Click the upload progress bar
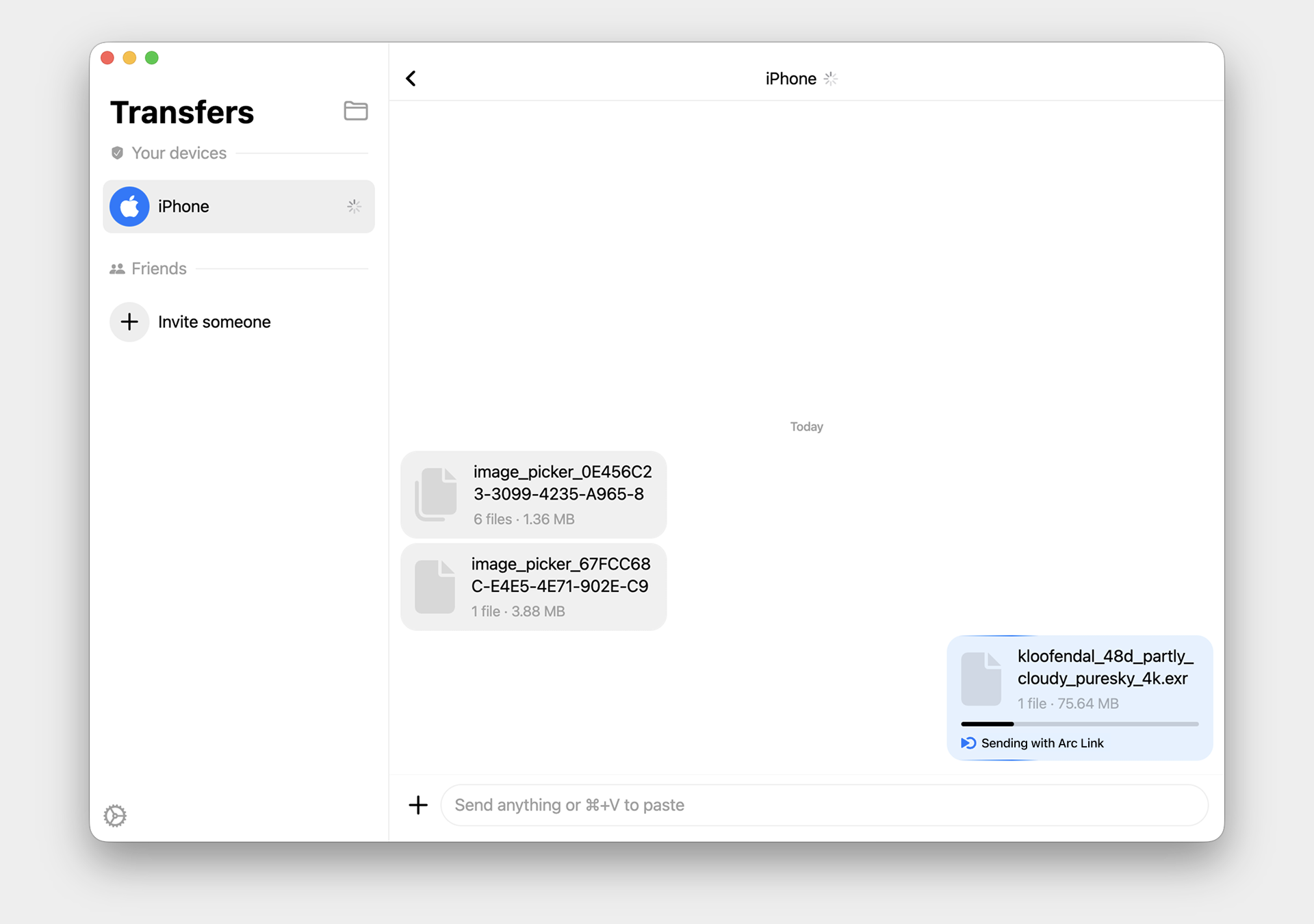The width and height of the screenshot is (1314, 924). point(1080,723)
